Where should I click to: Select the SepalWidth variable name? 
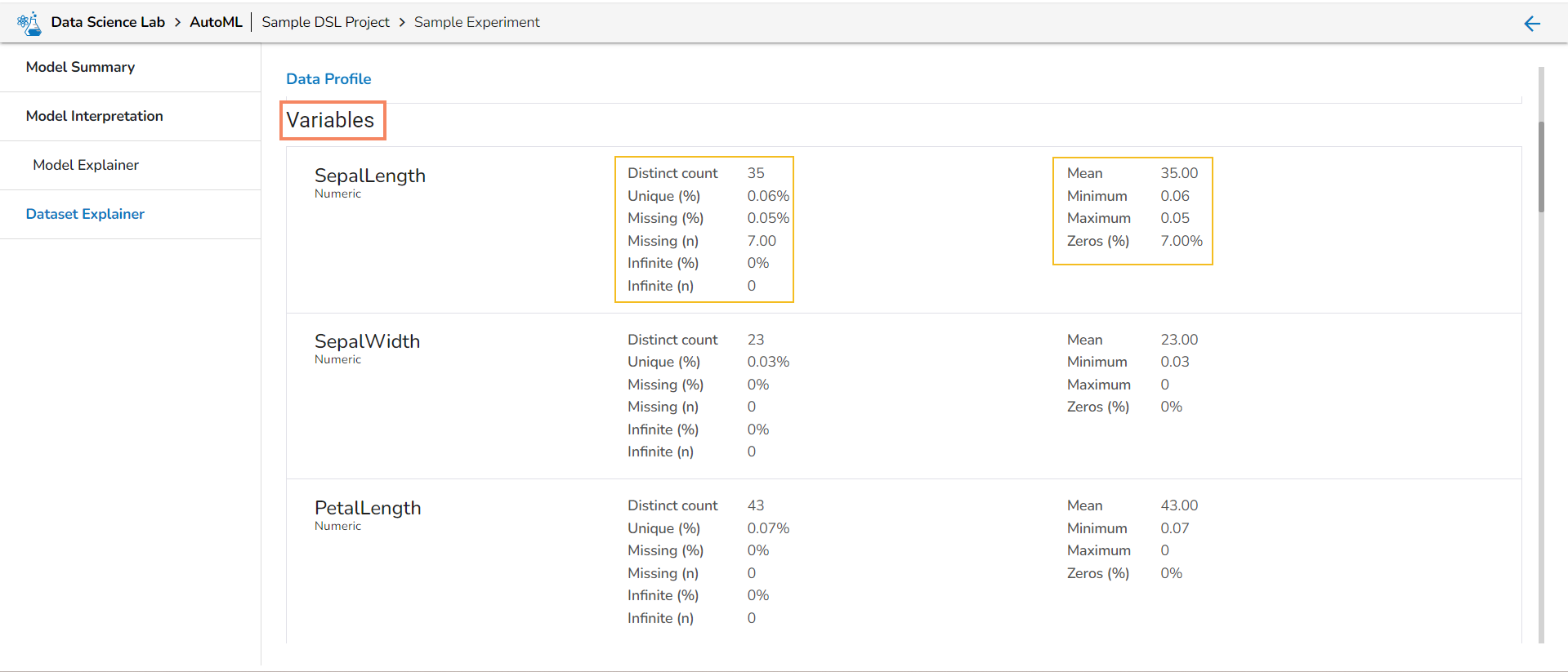[367, 341]
